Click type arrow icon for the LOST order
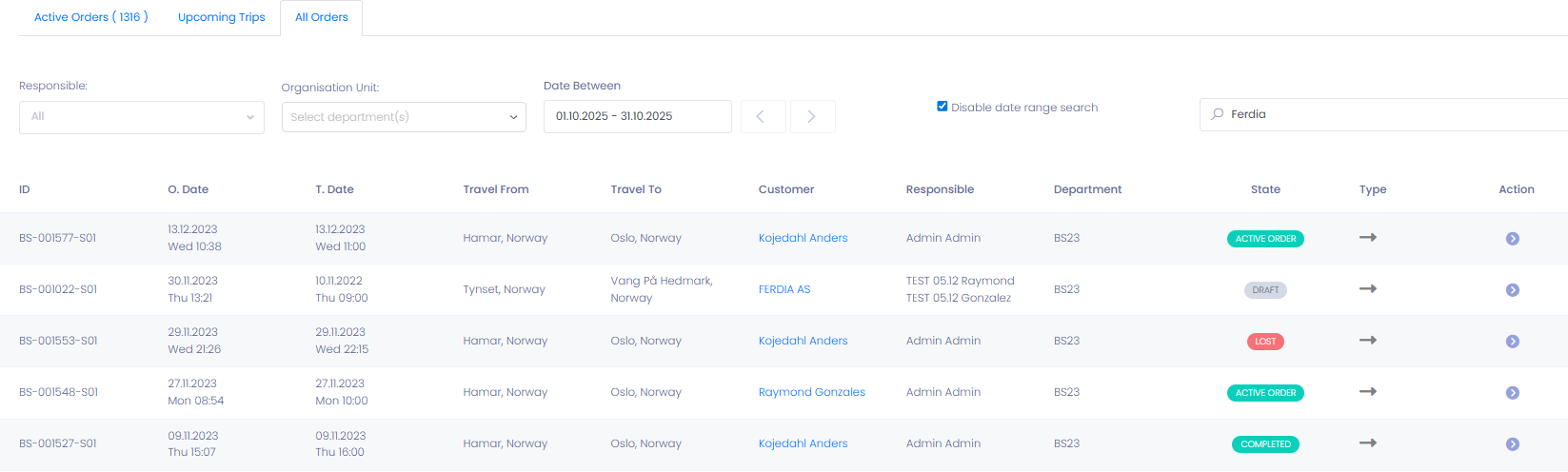1568x472 pixels. [x=1368, y=341]
